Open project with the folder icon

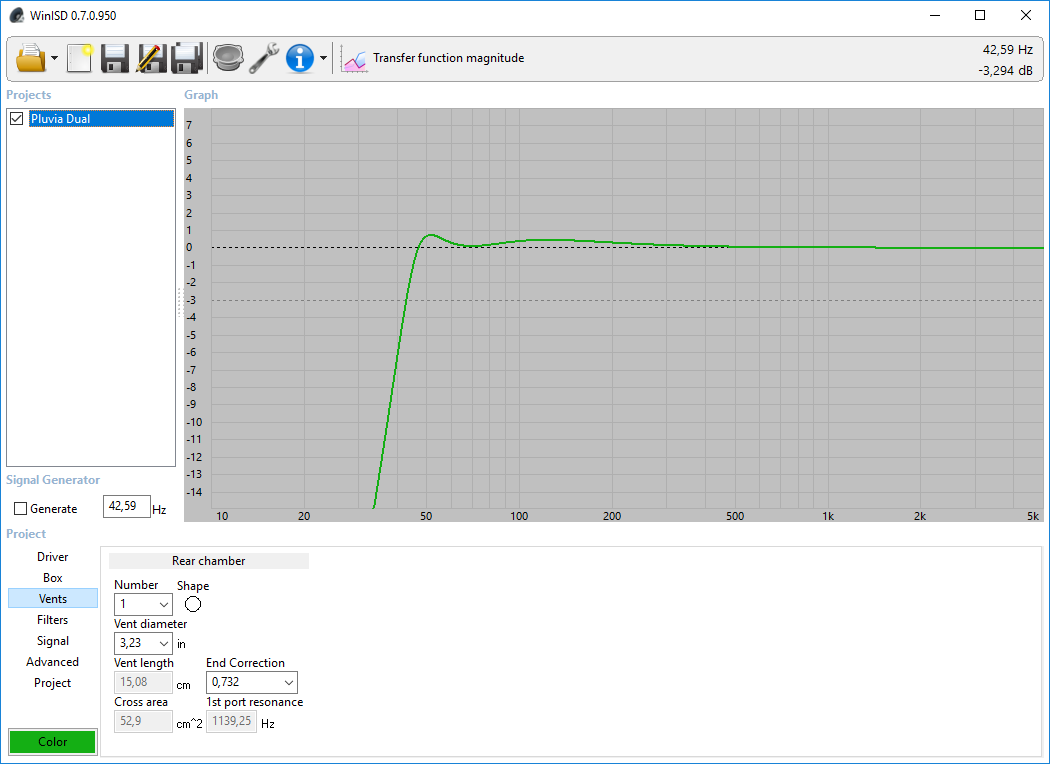[31, 58]
